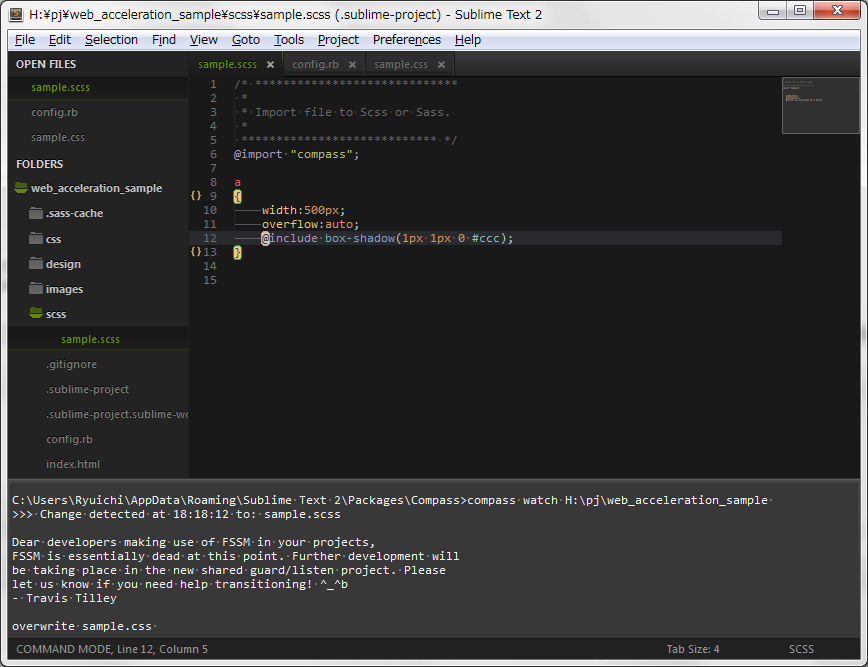Click the design folder icon
868x667 pixels.
(x=36, y=263)
